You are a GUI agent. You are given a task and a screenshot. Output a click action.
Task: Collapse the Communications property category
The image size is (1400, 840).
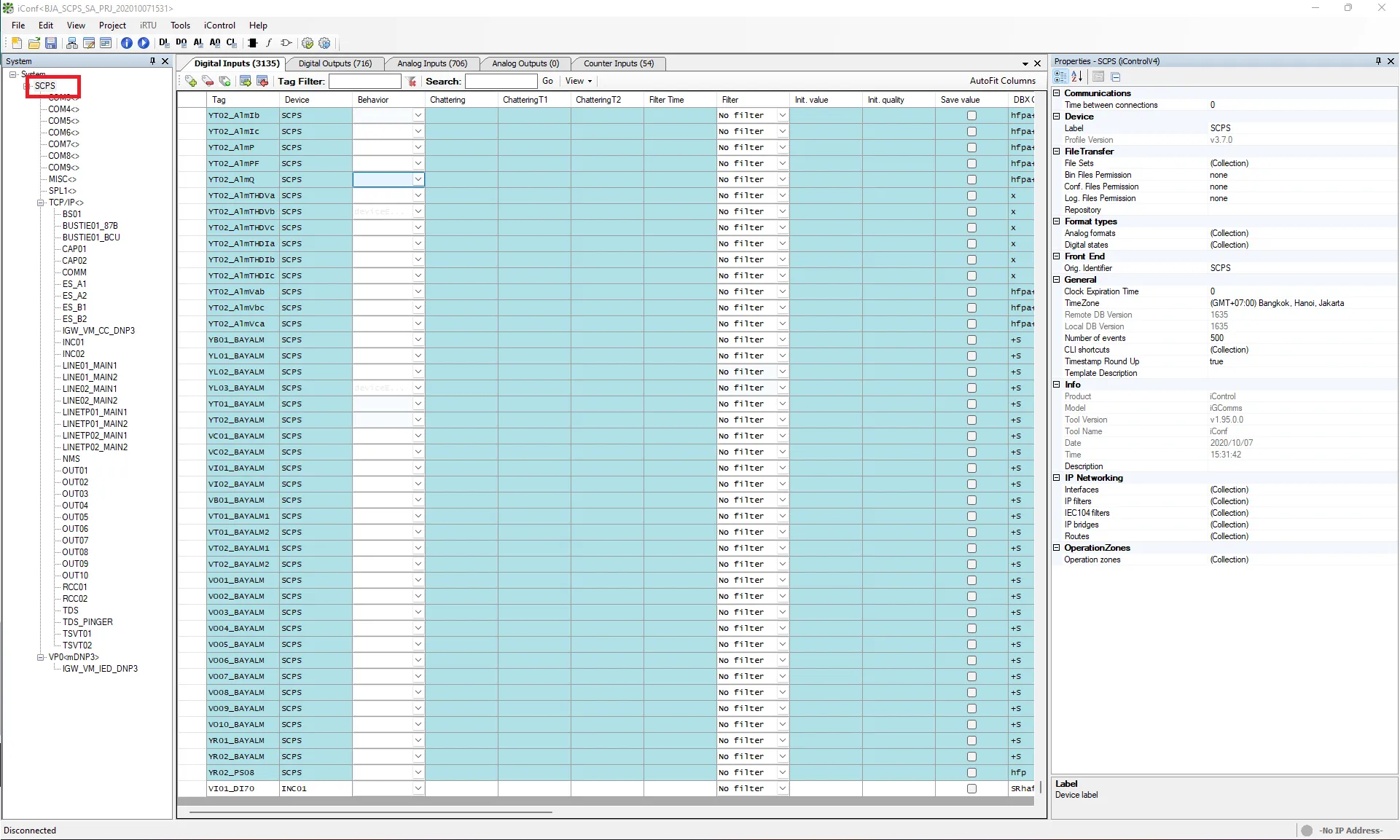(x=1057, y=93)
